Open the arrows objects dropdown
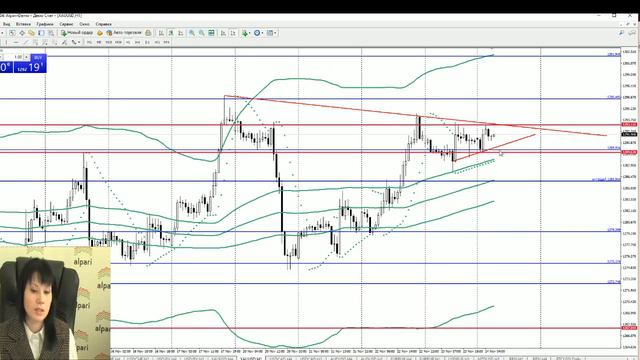This screenshot has height=360, width=640. pyautogui.click(x=75, y=42)
